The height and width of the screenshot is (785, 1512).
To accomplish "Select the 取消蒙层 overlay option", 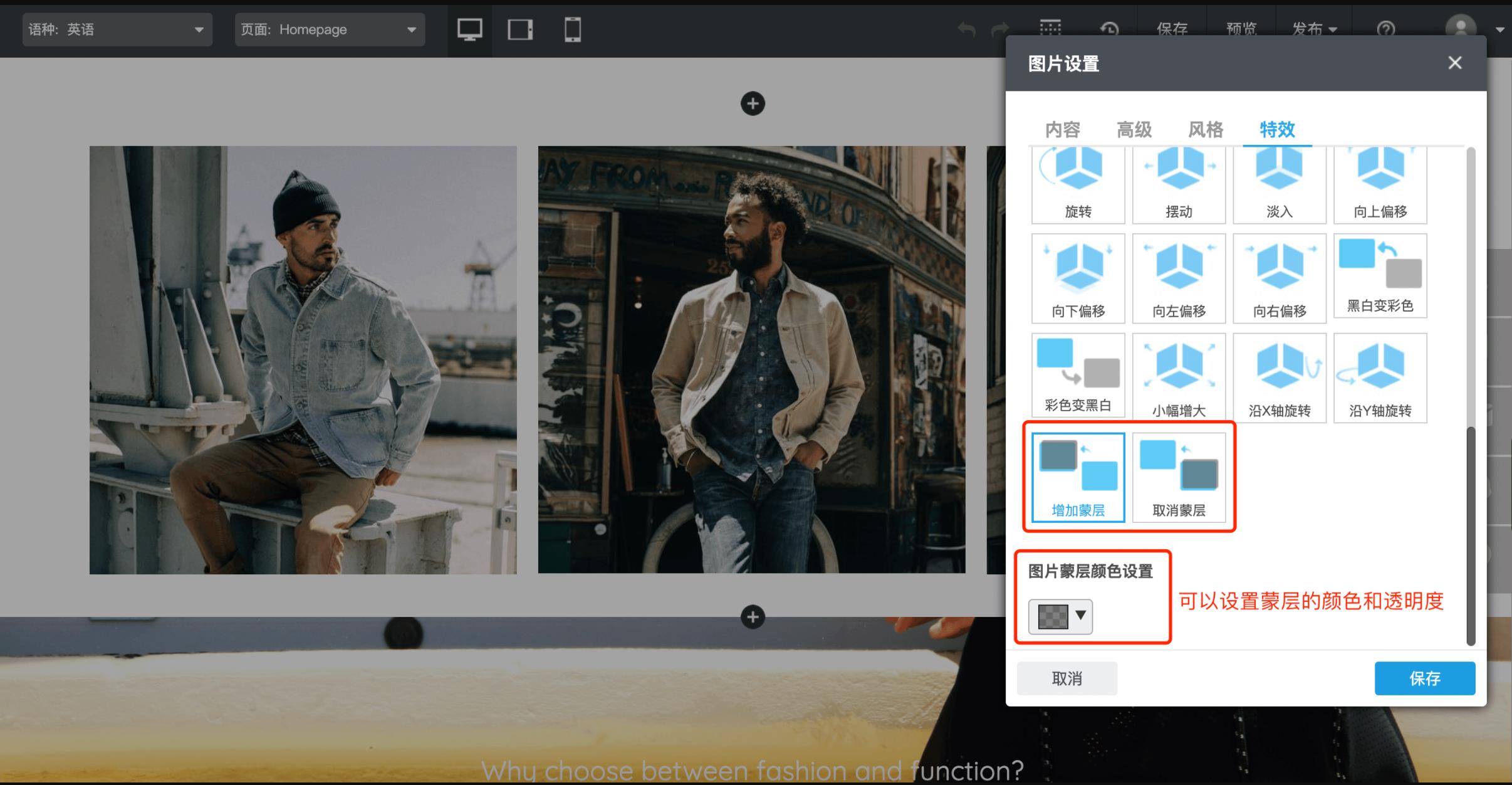I will pyautogui.click(x=1179, y=477).
